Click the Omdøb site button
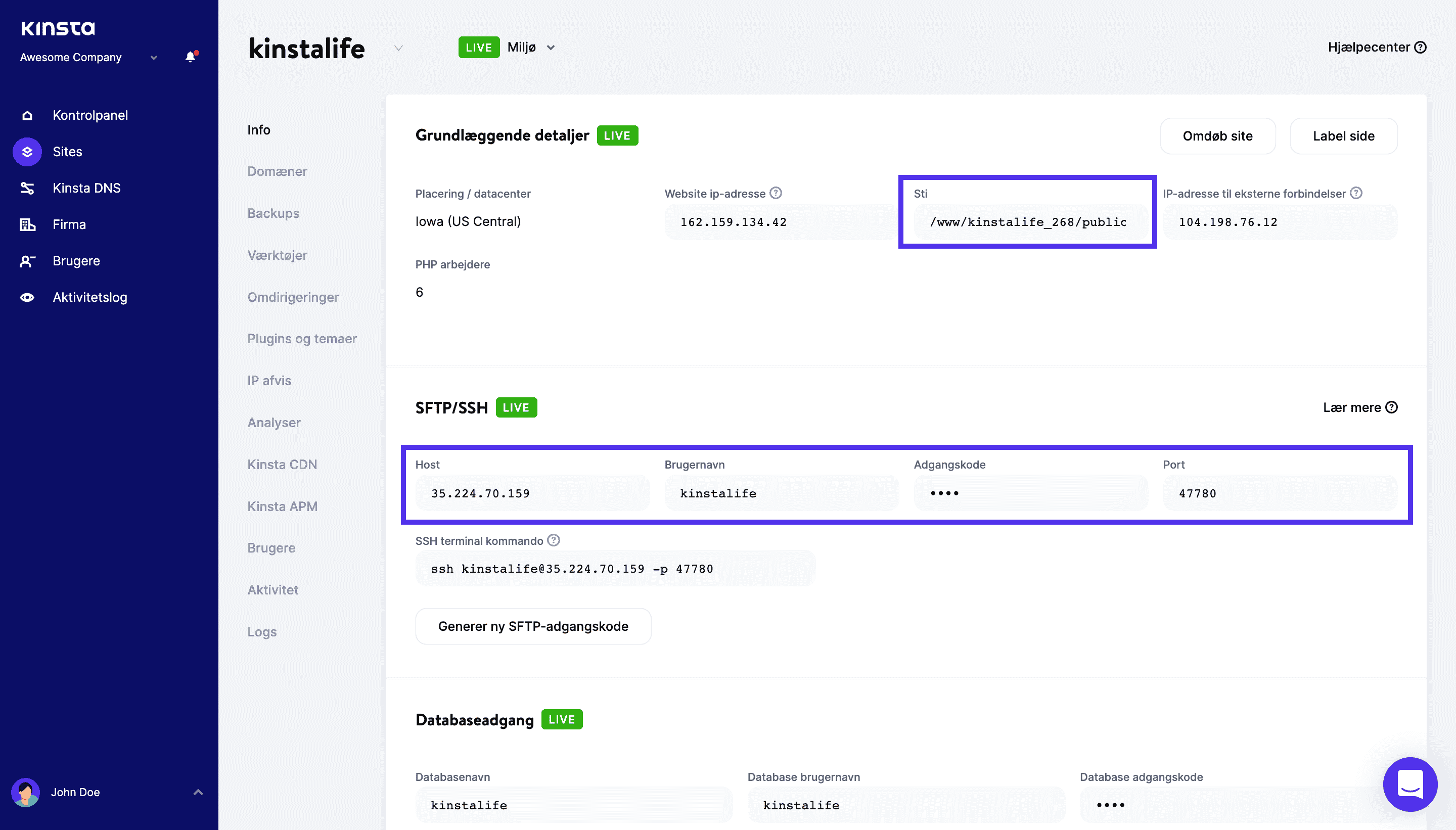Screen dimensions: 1456x830 [x=1218, y=135]
